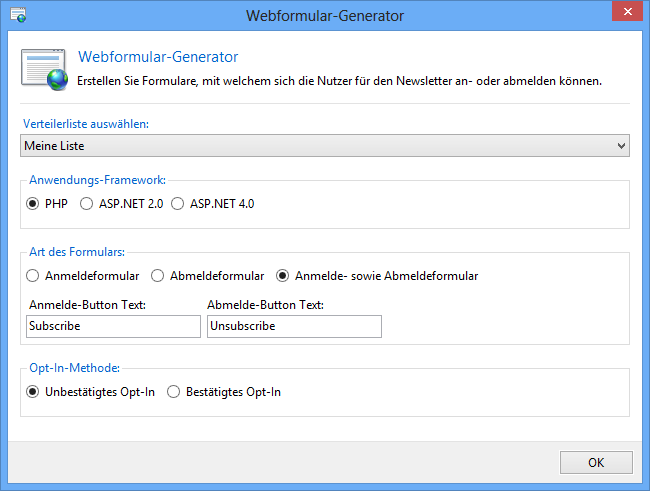
Task: Click the web form globe header icon
Action: tap(44, 70)
